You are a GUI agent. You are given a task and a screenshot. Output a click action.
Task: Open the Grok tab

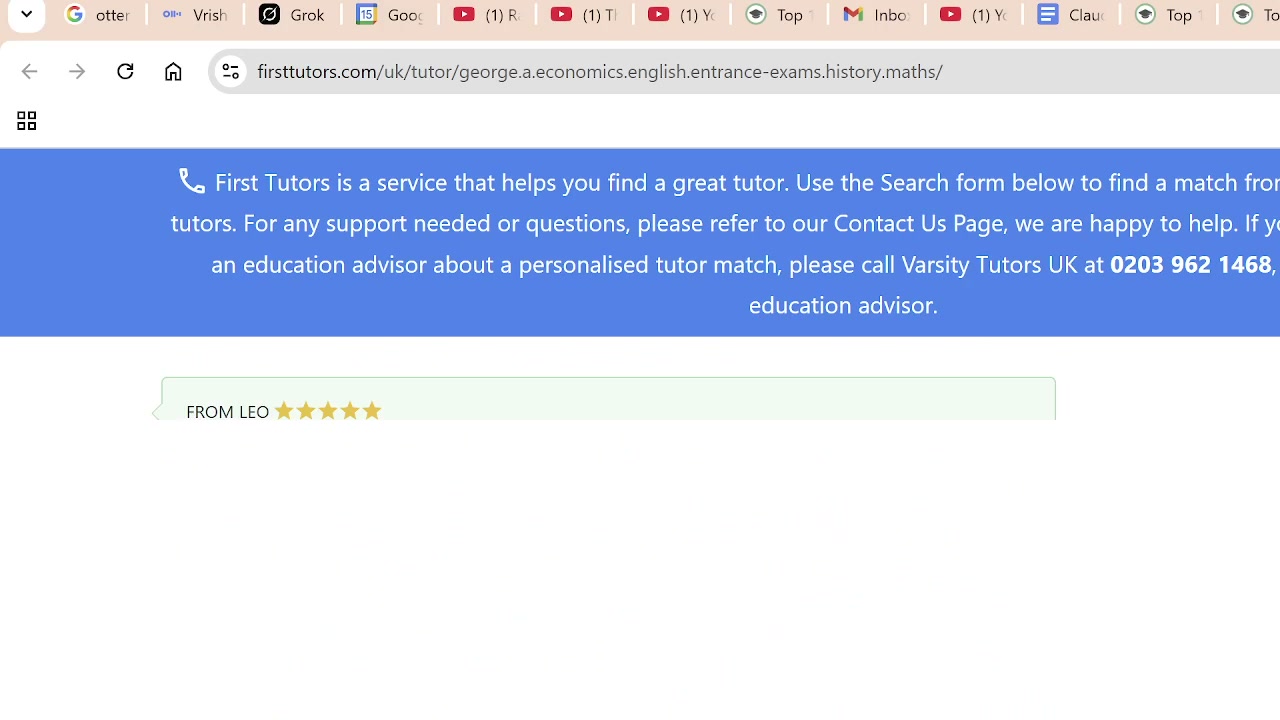tap(292, 15)
